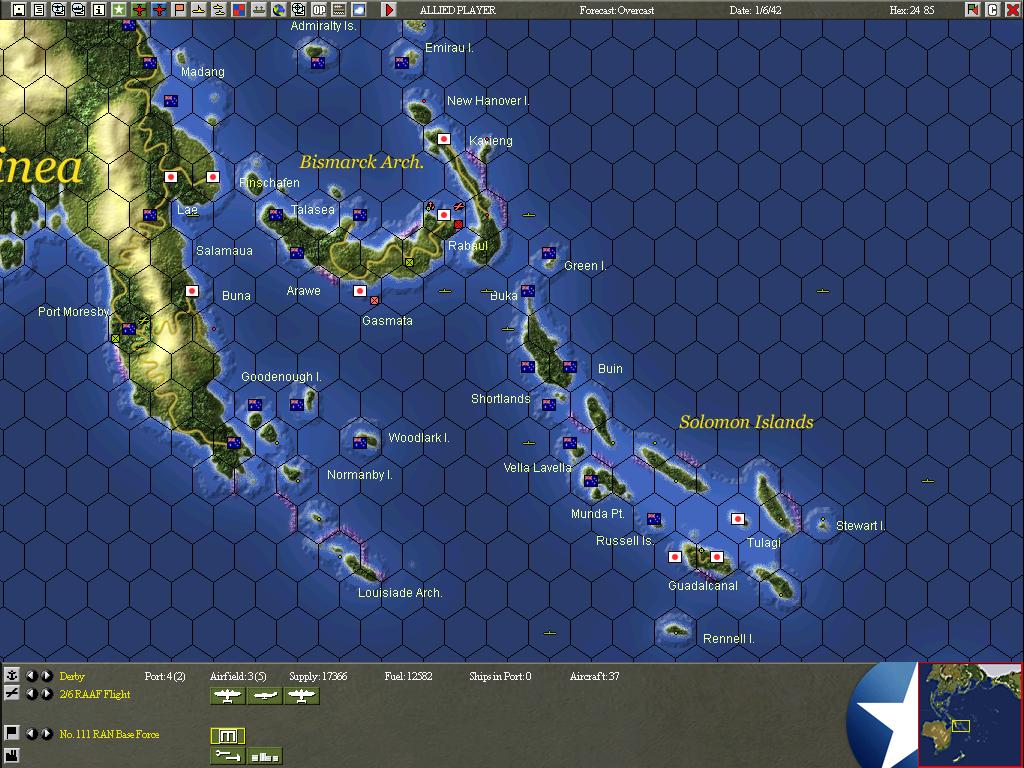This screenshot has width=1024, height=768.
Task: Click the Australian flag at Green I.
Action: (549, 253)
